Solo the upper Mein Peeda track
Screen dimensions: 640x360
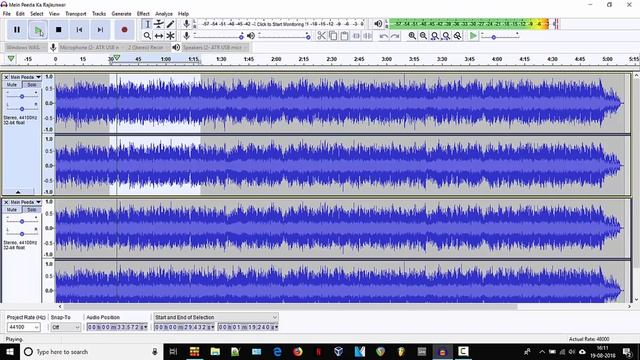coord(31,84)
